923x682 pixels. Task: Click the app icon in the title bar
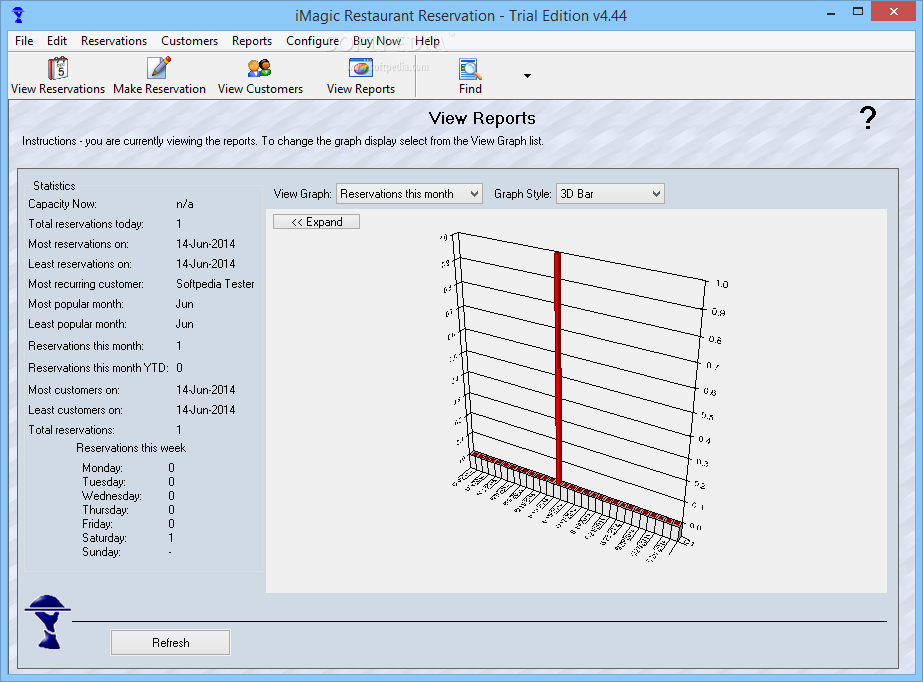click(18, 14)
